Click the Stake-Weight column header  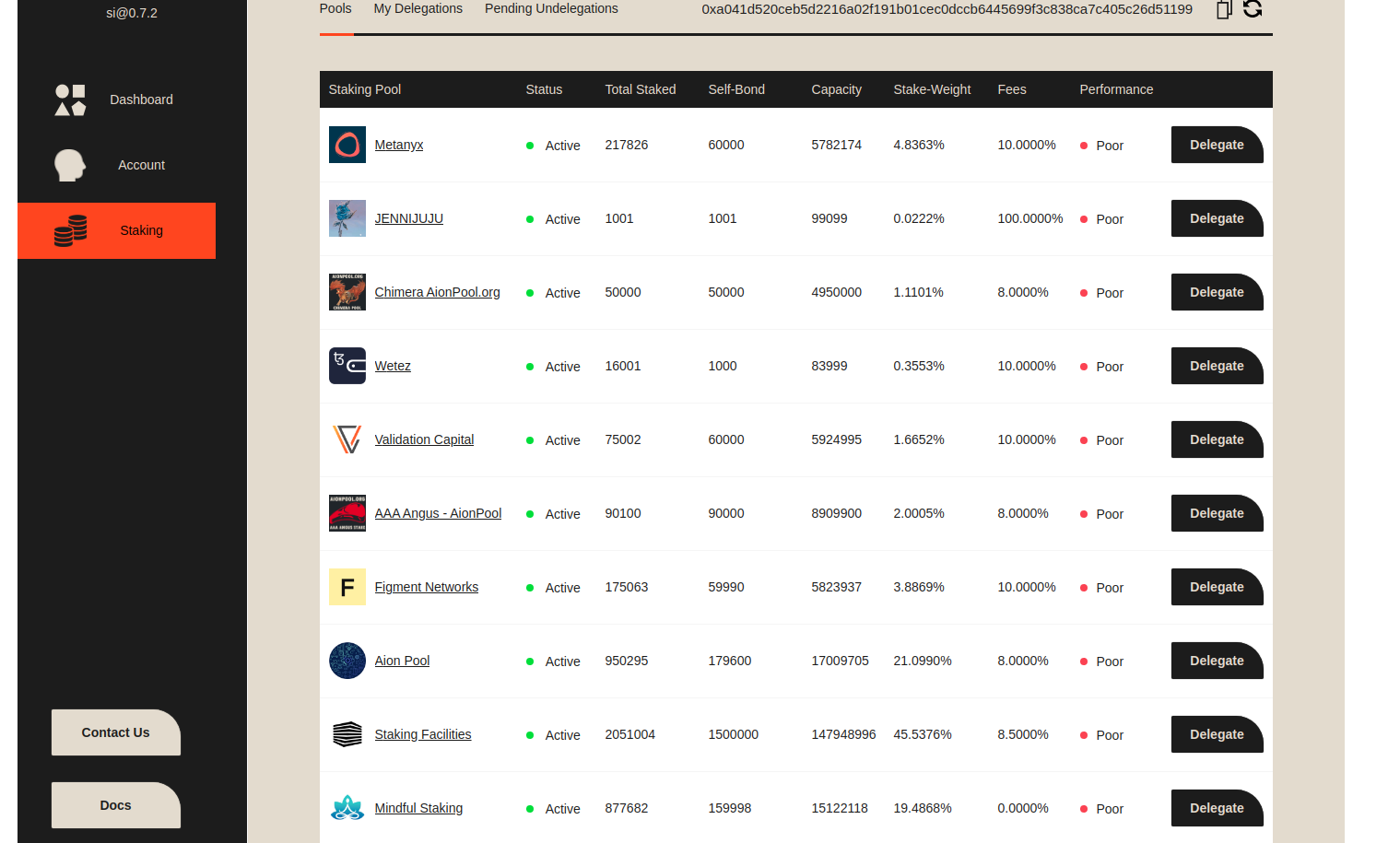[932, 89]
